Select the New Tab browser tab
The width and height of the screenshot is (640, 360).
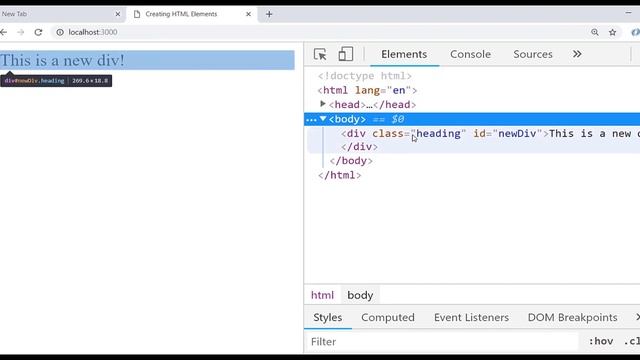pos(61,14)
